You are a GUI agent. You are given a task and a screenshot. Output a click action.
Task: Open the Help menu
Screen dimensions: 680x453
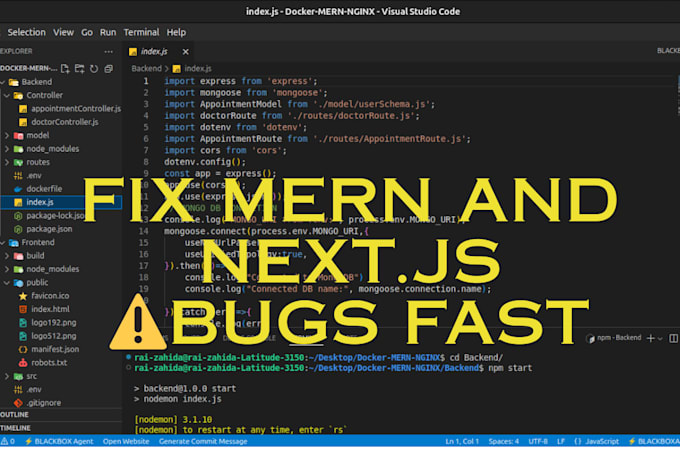(176, 33)
